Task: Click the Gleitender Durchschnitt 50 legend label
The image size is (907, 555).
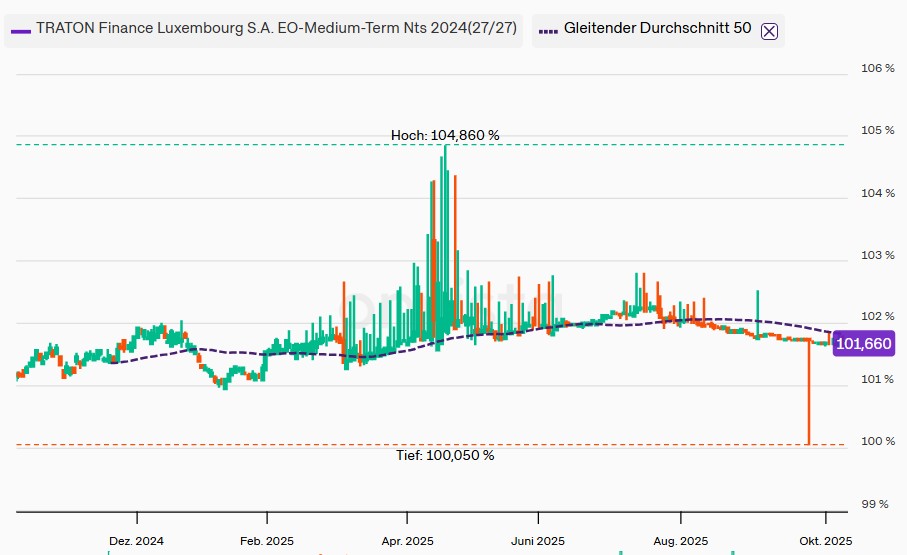Action: click(x=657, y=29)
